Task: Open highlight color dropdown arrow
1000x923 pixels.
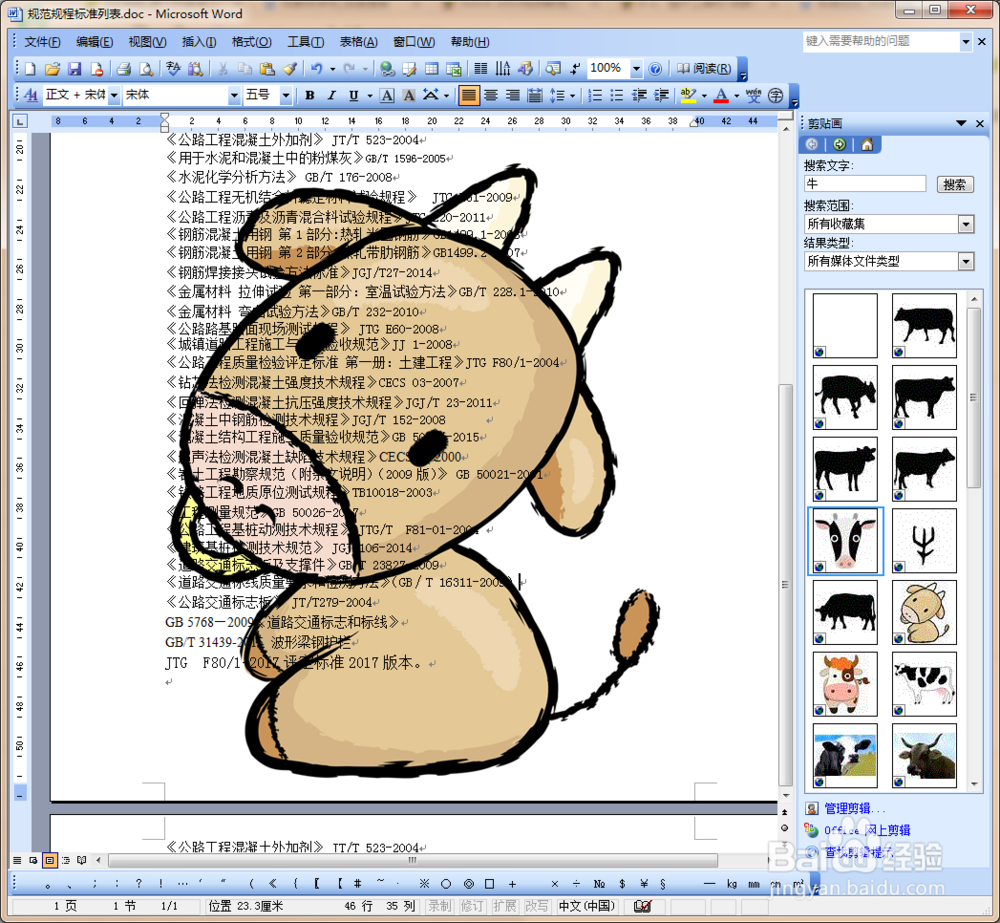Action: click(704, 96)
